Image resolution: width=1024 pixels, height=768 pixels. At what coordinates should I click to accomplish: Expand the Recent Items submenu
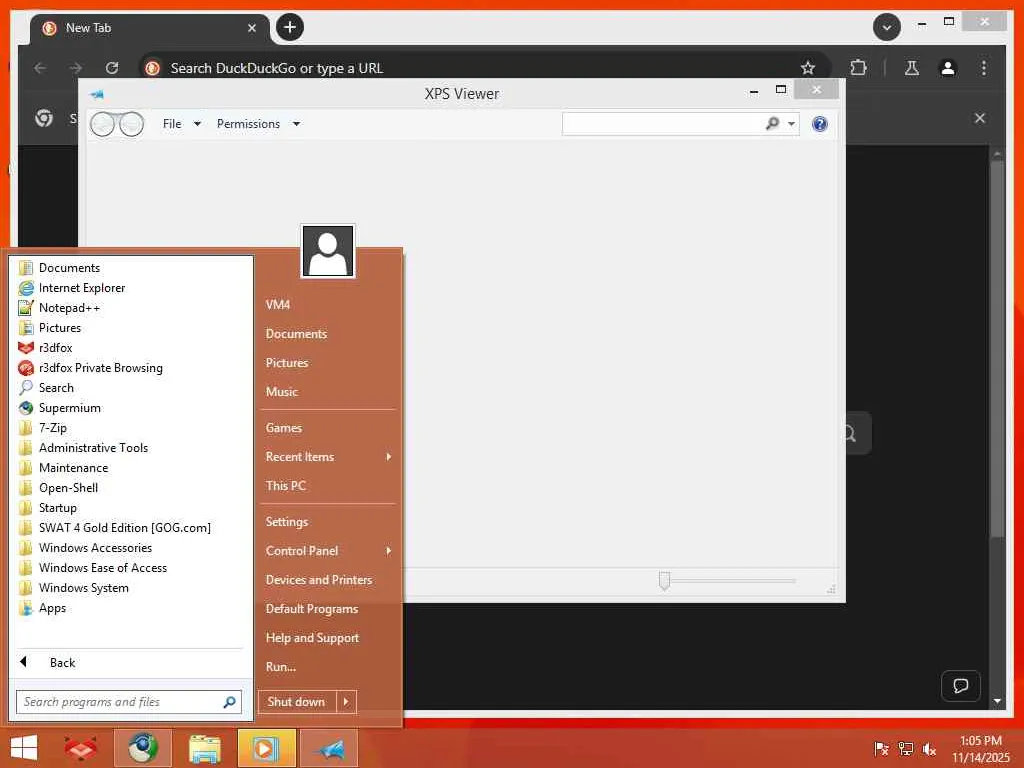click(x=328, y=457)
